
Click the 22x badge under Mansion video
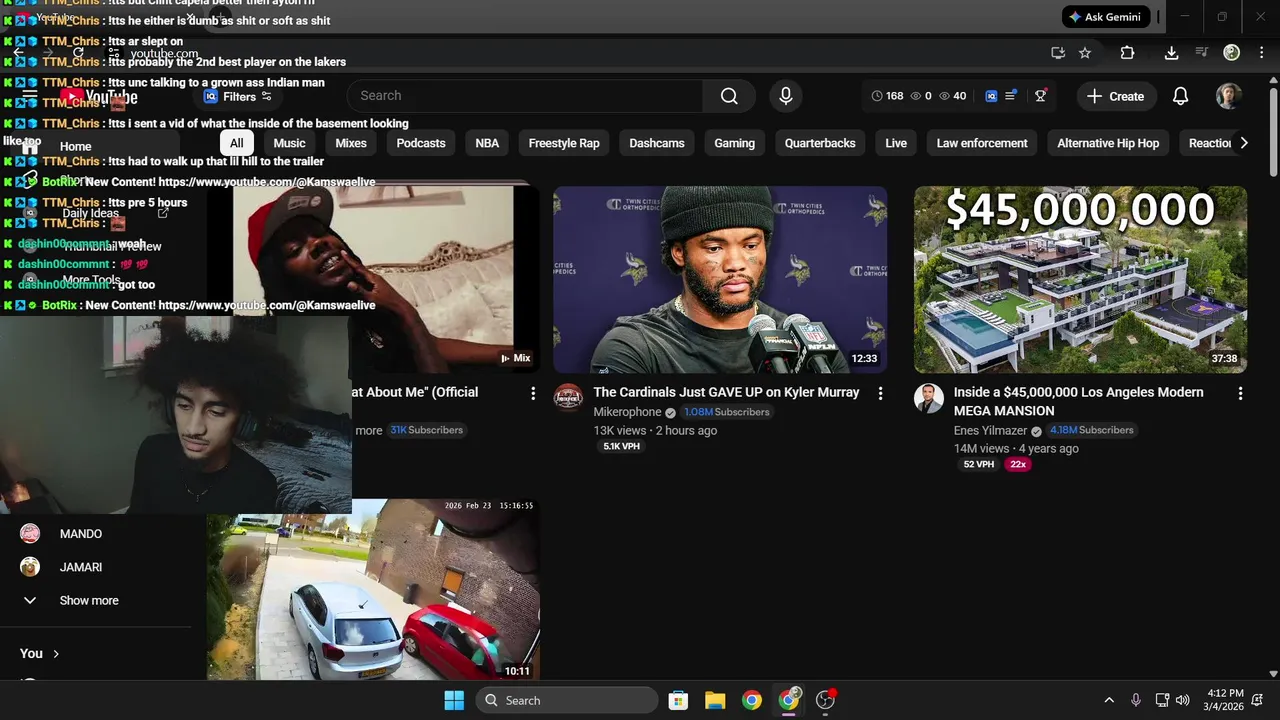(1018, 465)
